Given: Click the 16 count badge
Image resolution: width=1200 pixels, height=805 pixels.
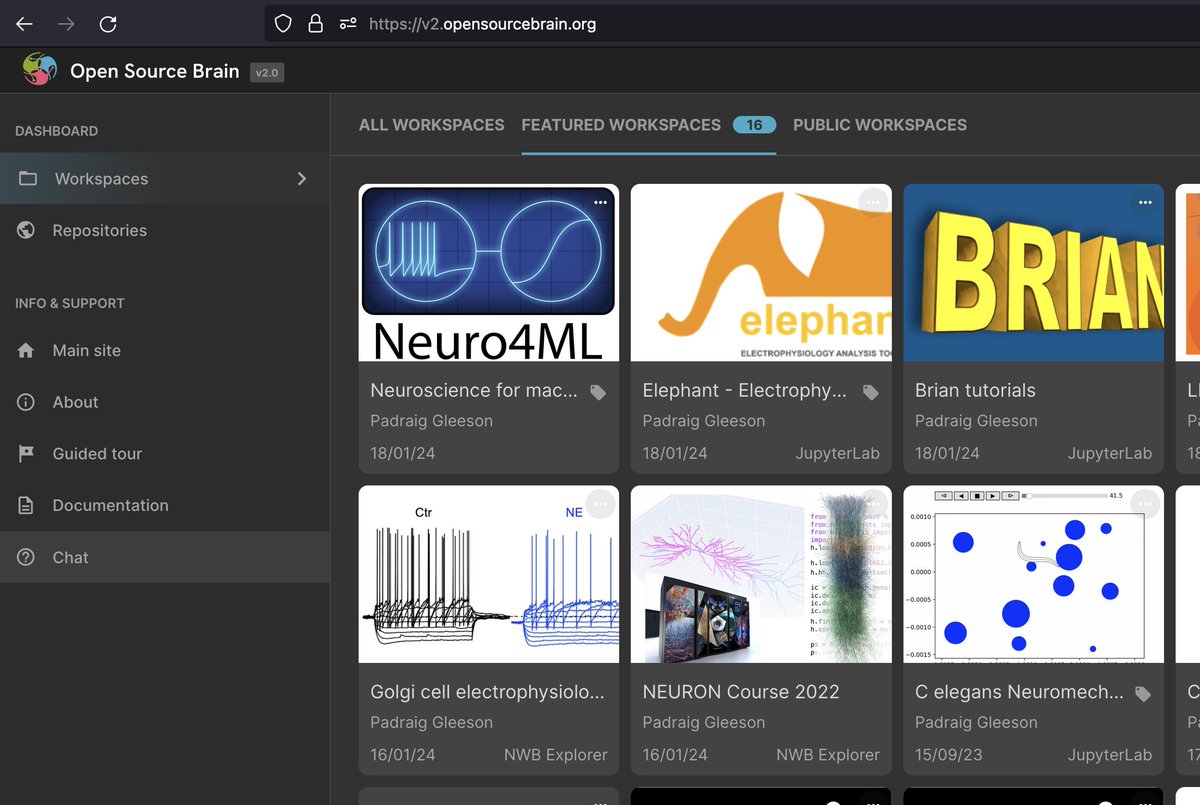Looking at the screenshot, I should click(754, 125).
